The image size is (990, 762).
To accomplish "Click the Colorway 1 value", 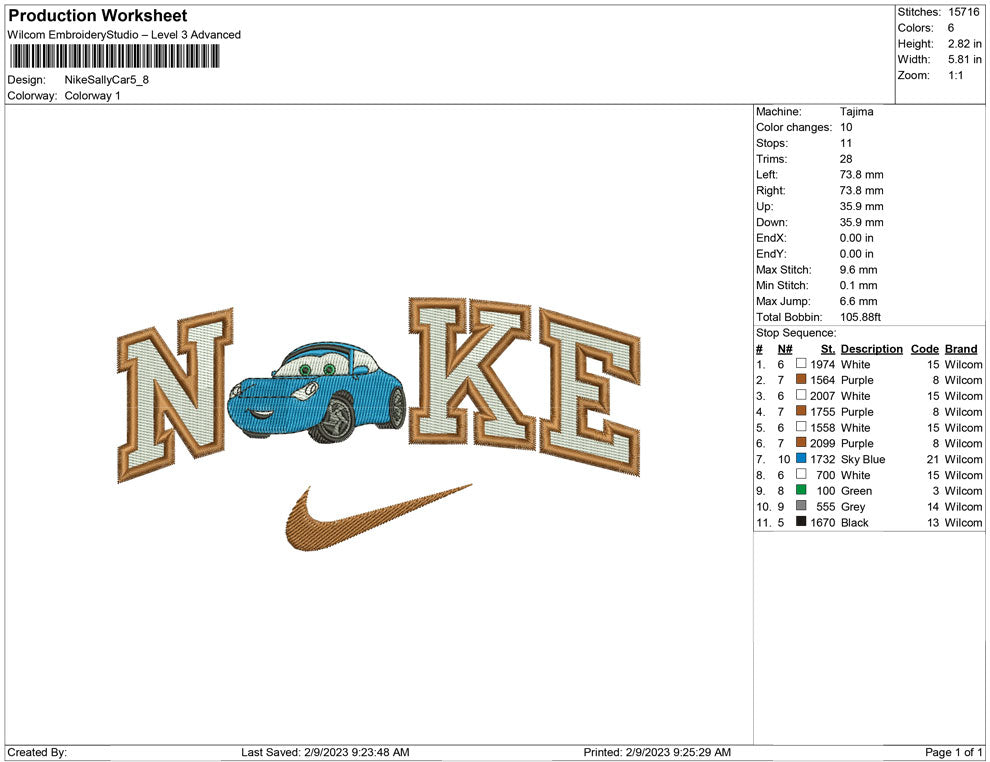I will pyautogui.click(x=92, y=96).
